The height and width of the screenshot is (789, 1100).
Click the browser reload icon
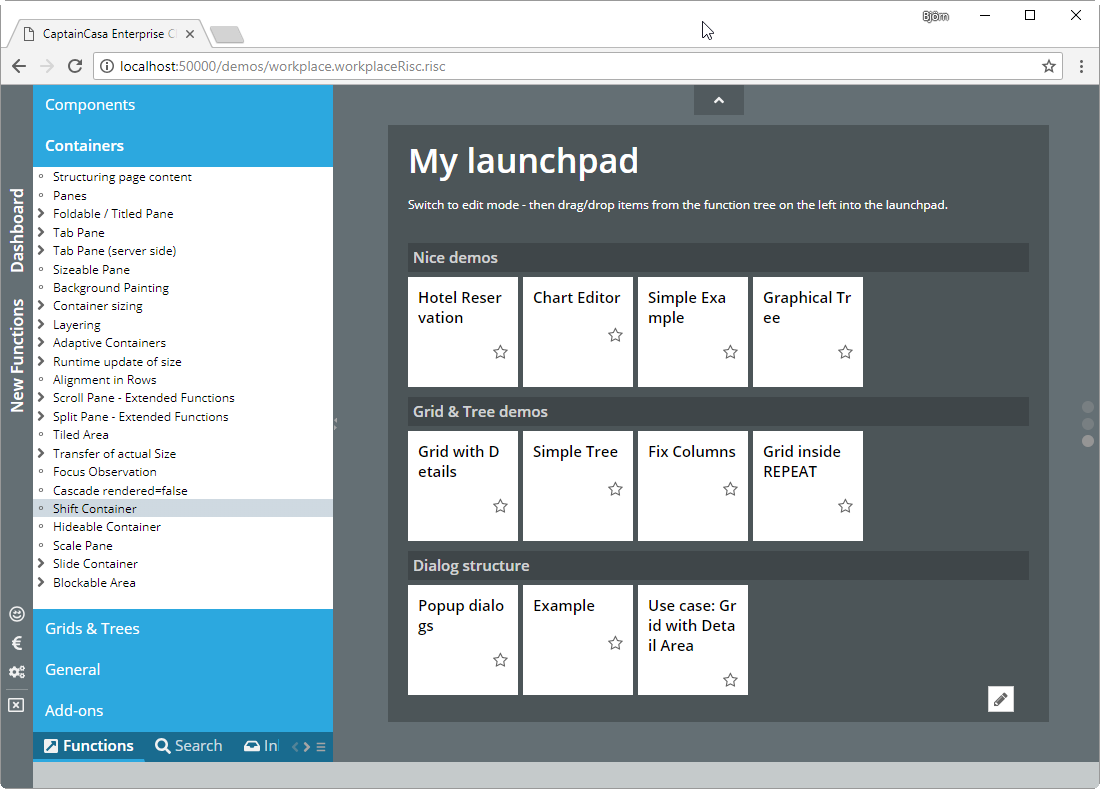tap(74, 66)
